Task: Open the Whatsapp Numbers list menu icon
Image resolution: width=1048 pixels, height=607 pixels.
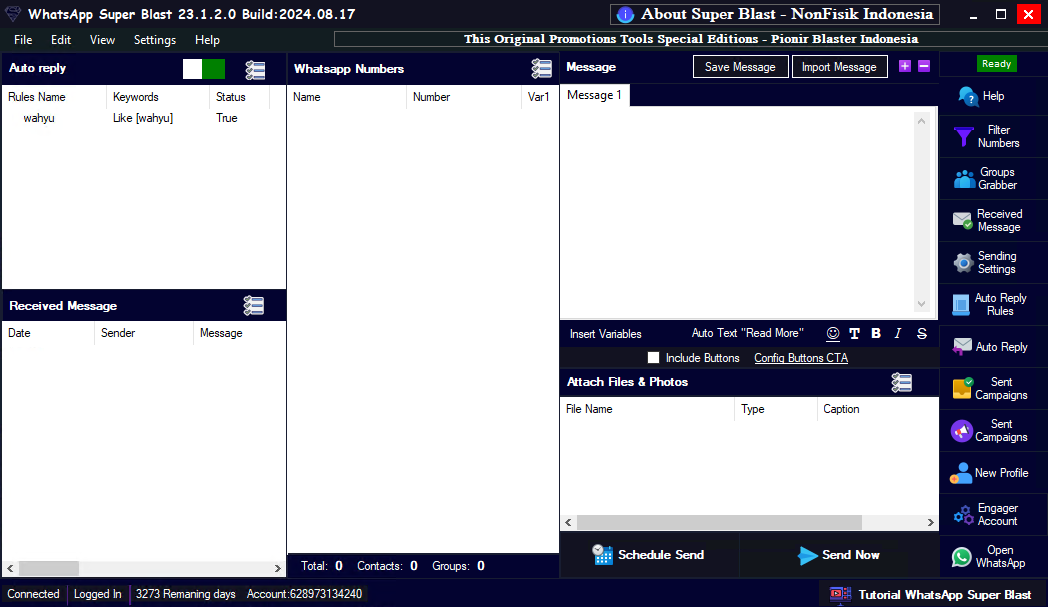Action: [x=541, y=68]
